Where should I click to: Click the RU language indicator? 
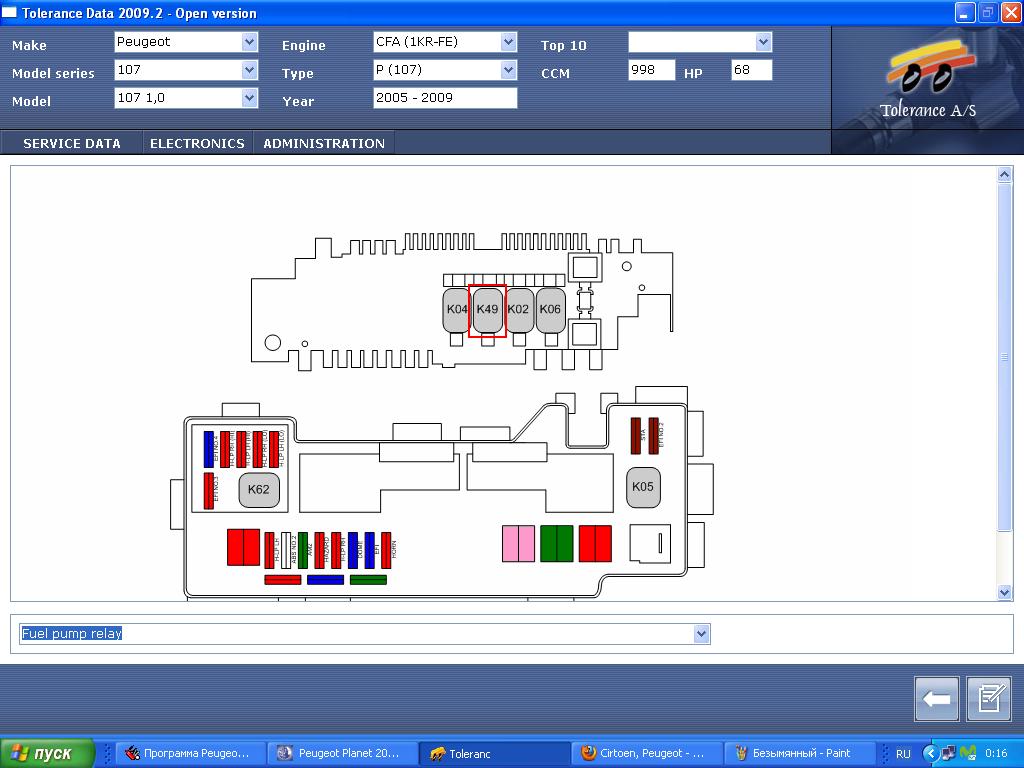pos(903,754)
